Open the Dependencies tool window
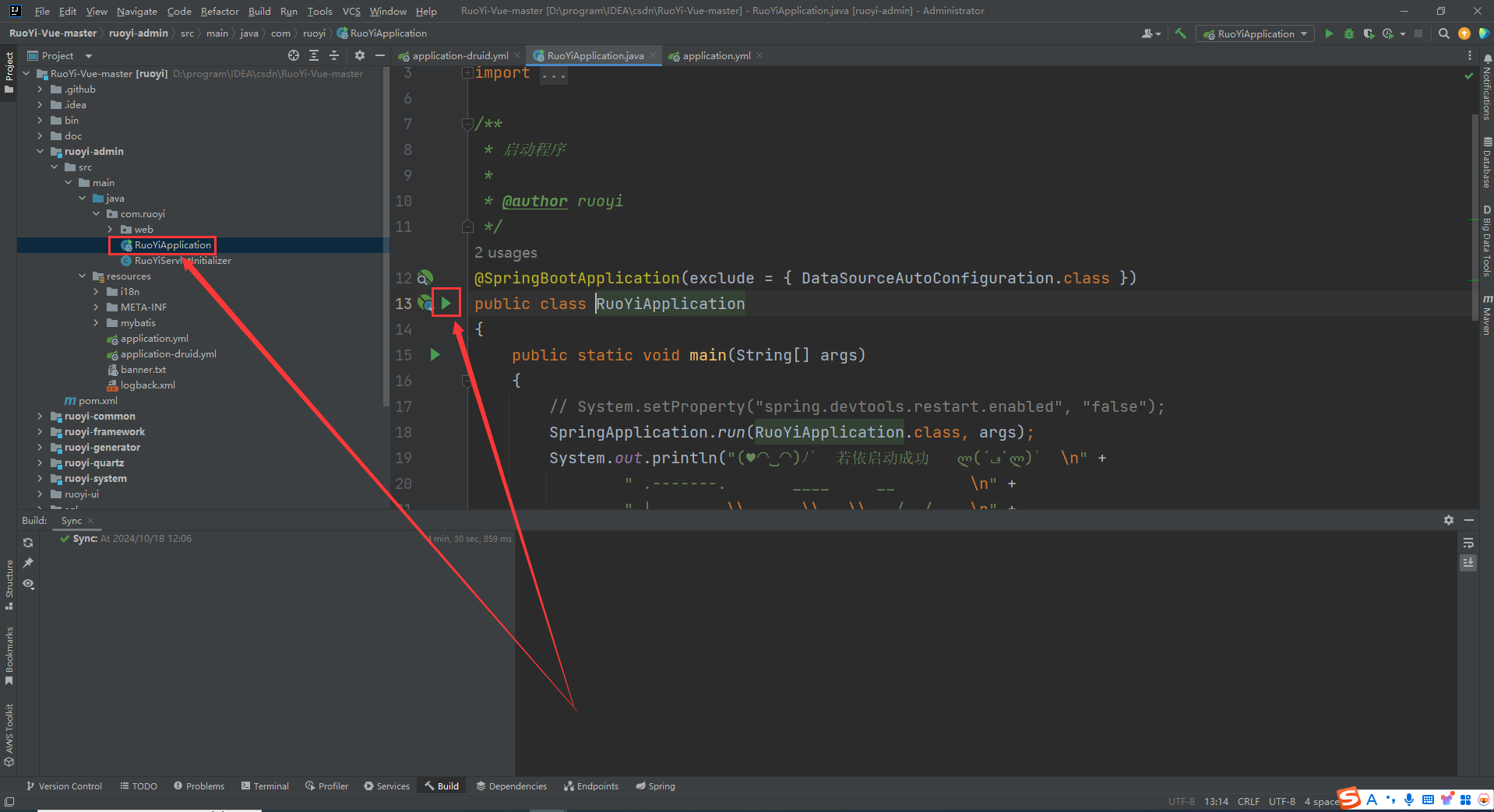The height and width of the screenshot is (812, 1494). (x=511, y=786)
